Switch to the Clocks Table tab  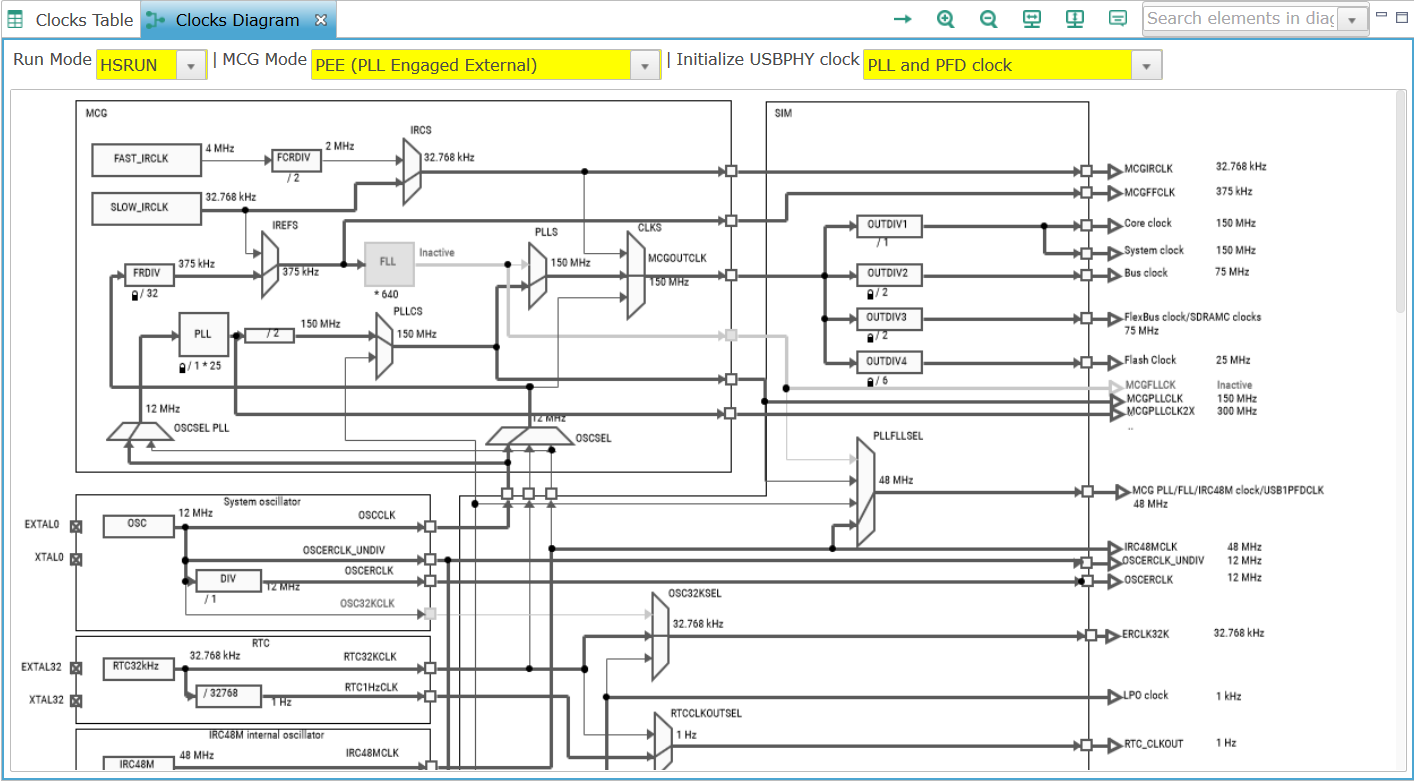pos(71,20)
